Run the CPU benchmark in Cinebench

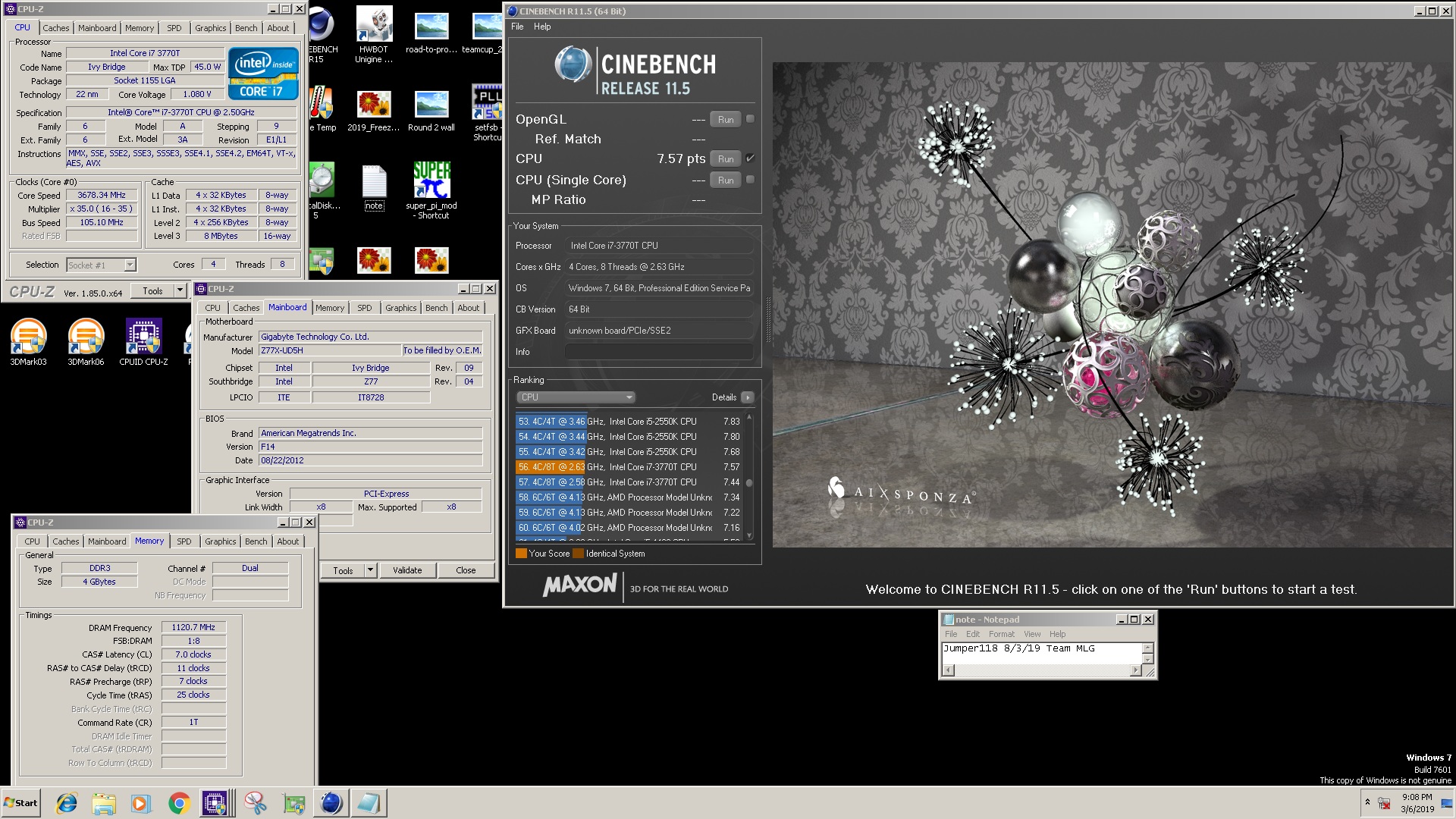(726, 158)
